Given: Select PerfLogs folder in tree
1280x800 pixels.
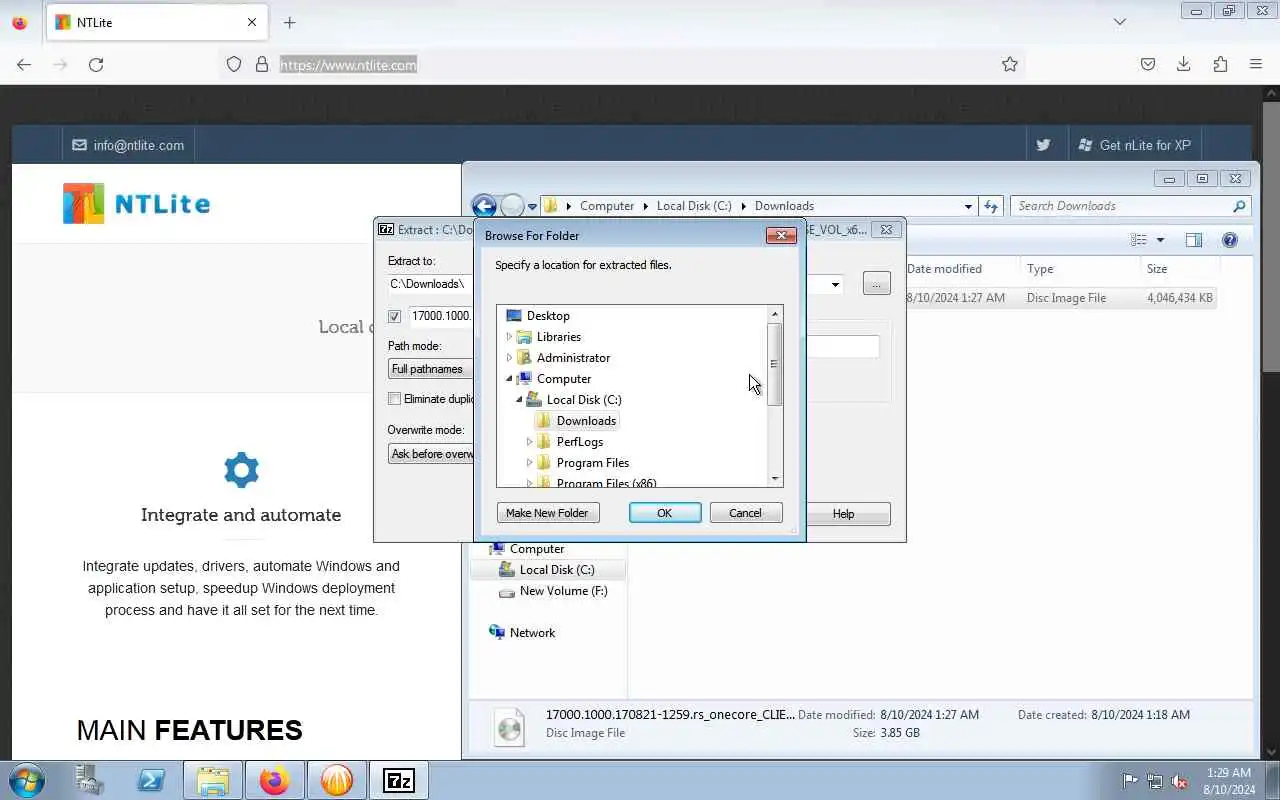Looking at the screenshot, I should point(580,442).
